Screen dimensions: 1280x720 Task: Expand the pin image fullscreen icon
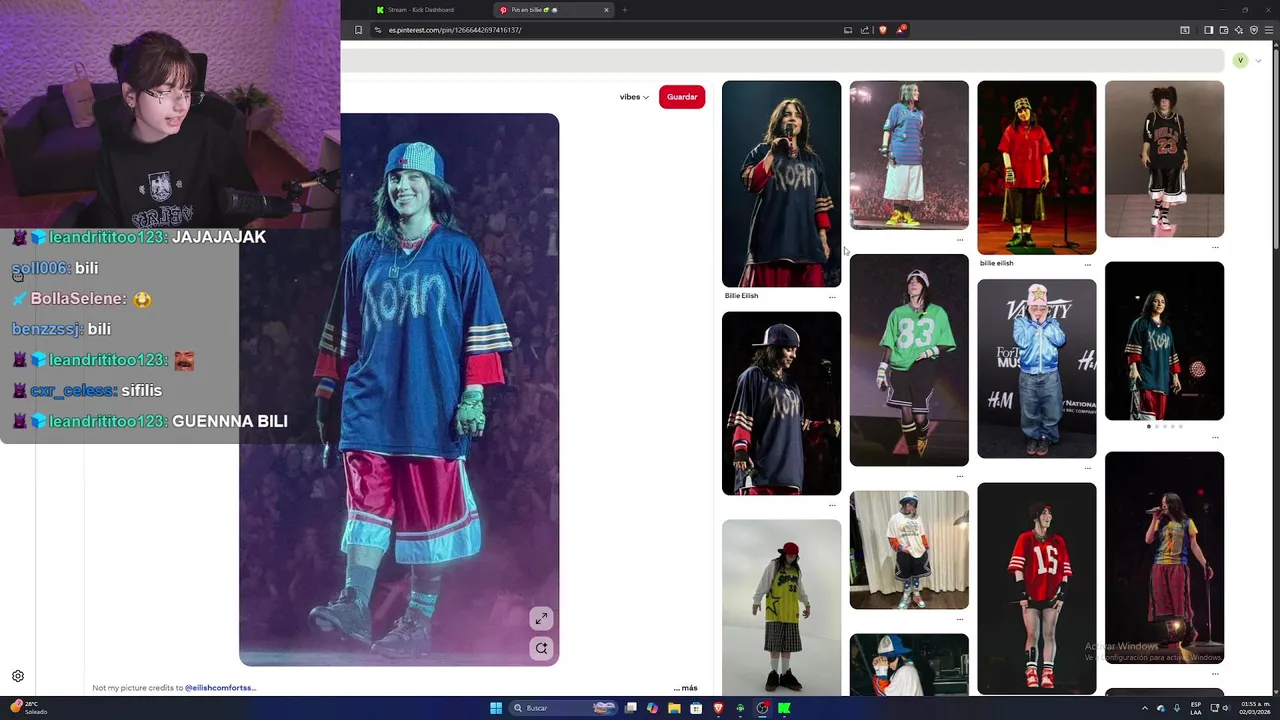coord(541,619)
